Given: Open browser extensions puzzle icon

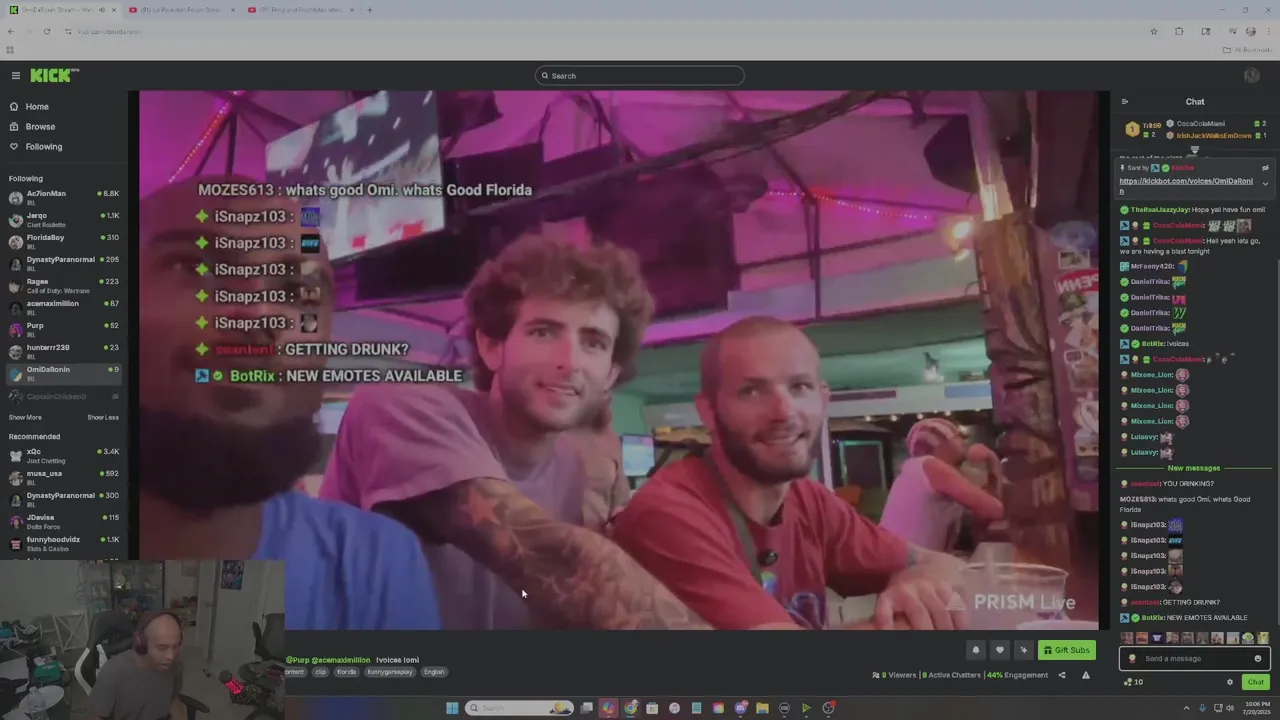Looking at the screenshot, I should coord(1179,31).
